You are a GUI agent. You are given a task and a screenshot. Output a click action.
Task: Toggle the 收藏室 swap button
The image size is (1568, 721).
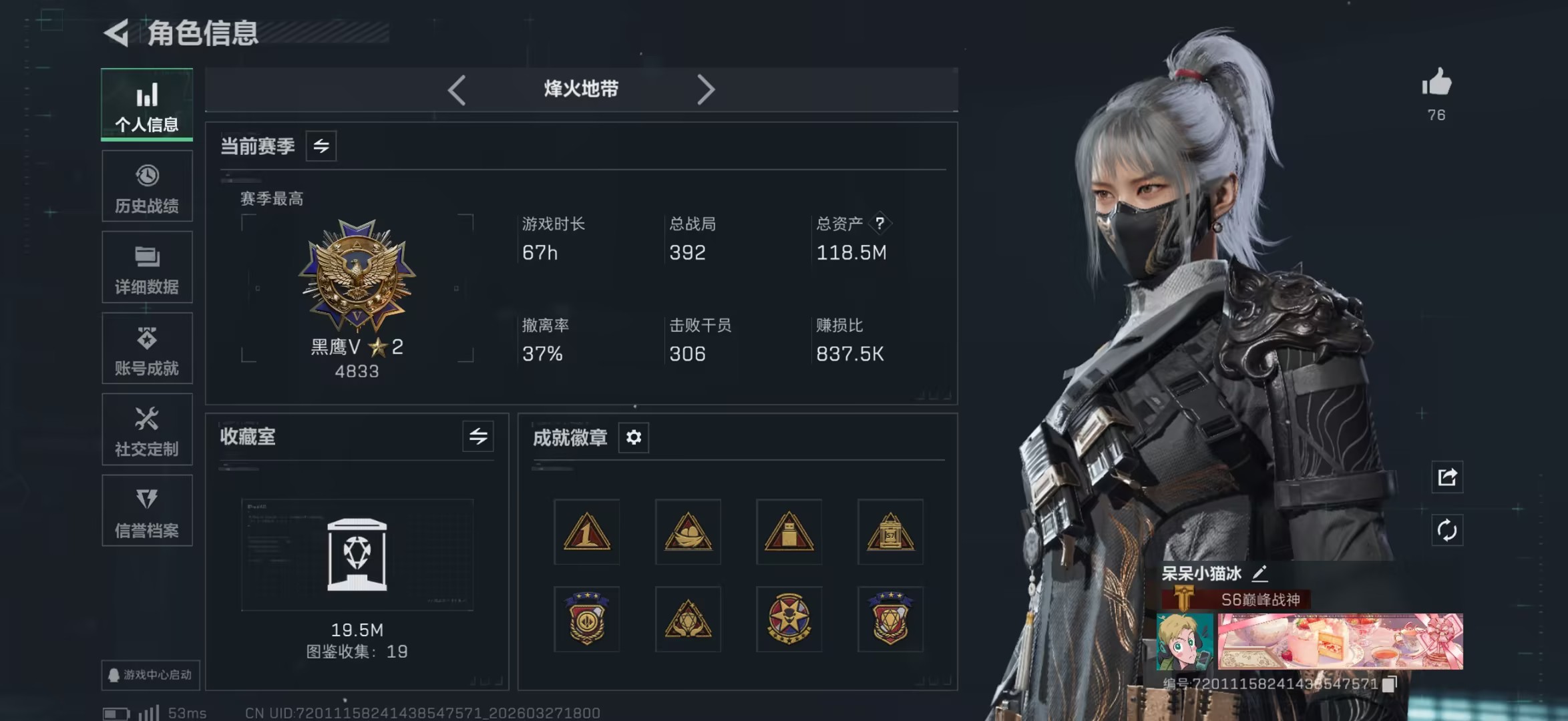pyautogui.click(x=478, y=437)
